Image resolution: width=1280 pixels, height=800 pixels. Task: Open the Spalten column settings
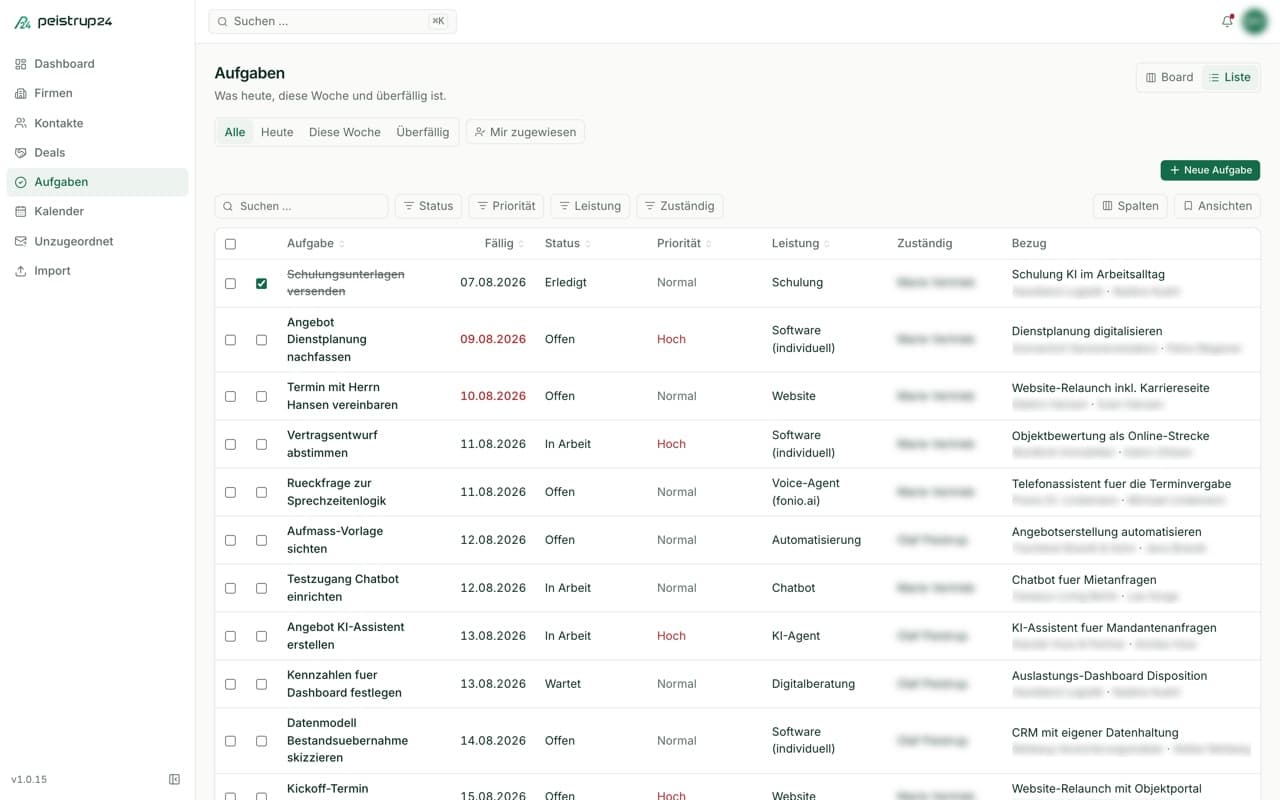coord(1130,206)
